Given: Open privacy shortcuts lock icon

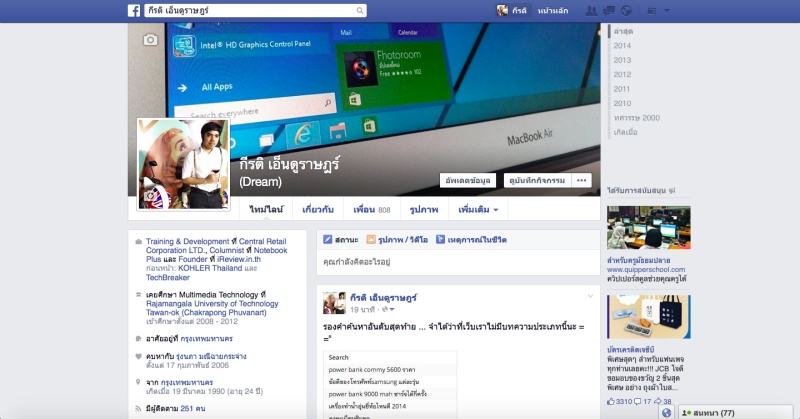Looking at the screenshot, I should [652, 10].
